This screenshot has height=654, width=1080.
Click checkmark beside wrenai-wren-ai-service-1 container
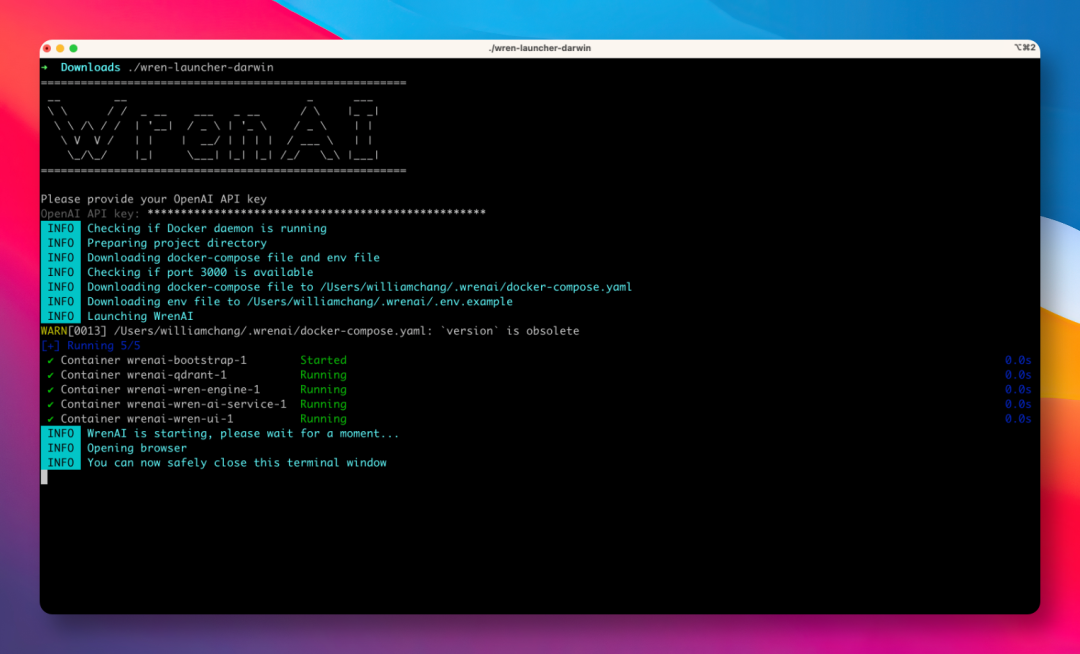pyautogui.click(x=50, y=404)
